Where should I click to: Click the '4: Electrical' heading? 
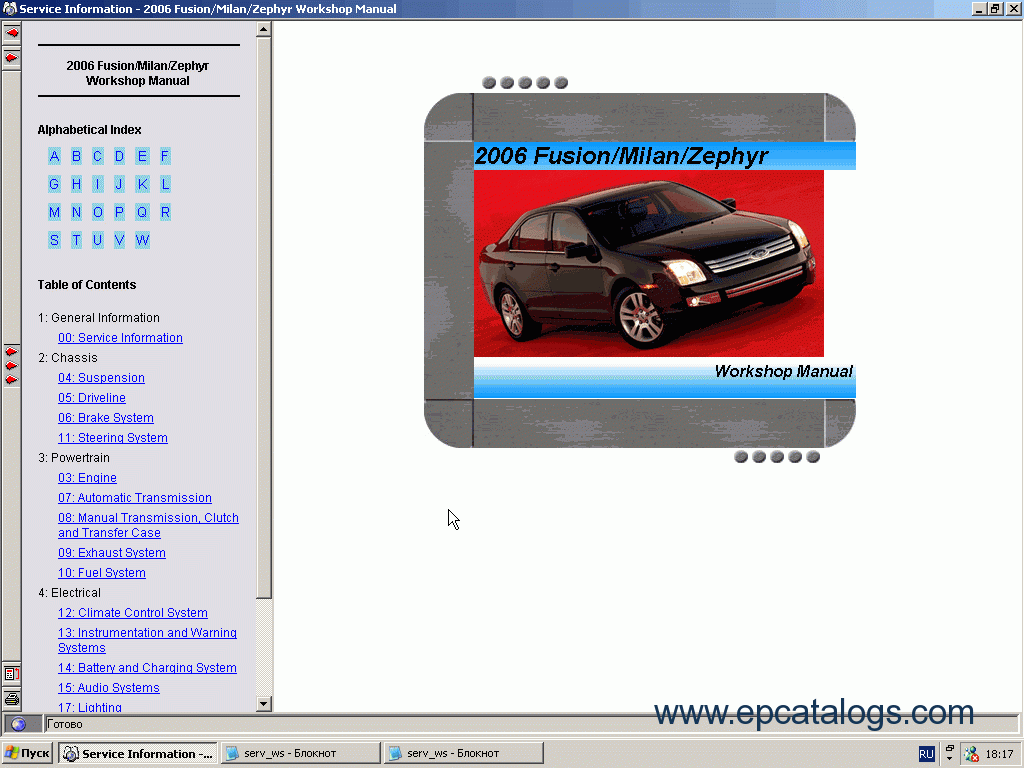(x=69, y=593)
